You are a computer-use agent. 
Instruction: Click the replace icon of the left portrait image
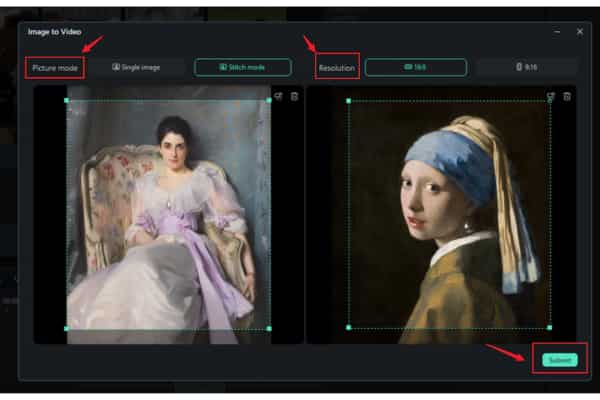tap(278, 96)
